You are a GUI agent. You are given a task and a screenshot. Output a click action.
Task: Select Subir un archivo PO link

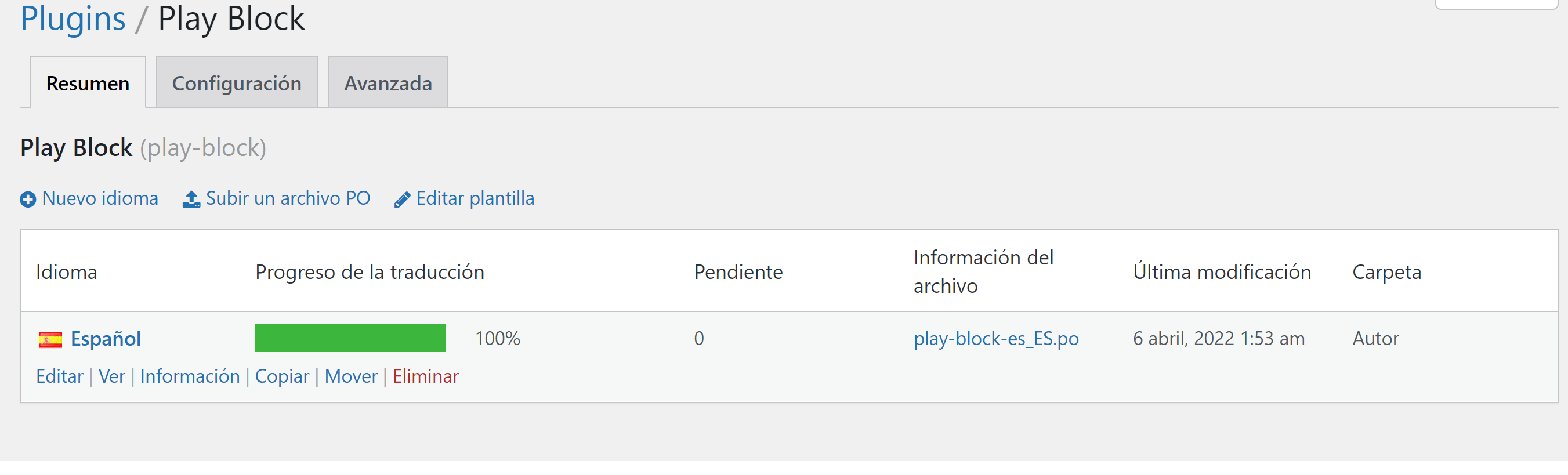pyautogui.click(x=288, y=198)
